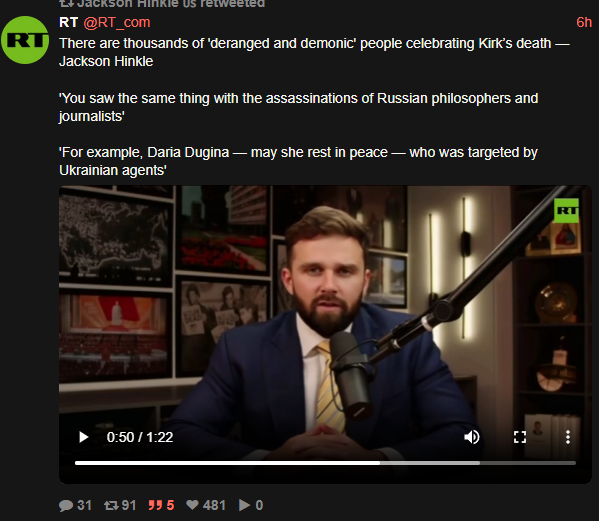Click the RT watermark in video corner
This screenshot has width=599, height=521.
(566, 210)
